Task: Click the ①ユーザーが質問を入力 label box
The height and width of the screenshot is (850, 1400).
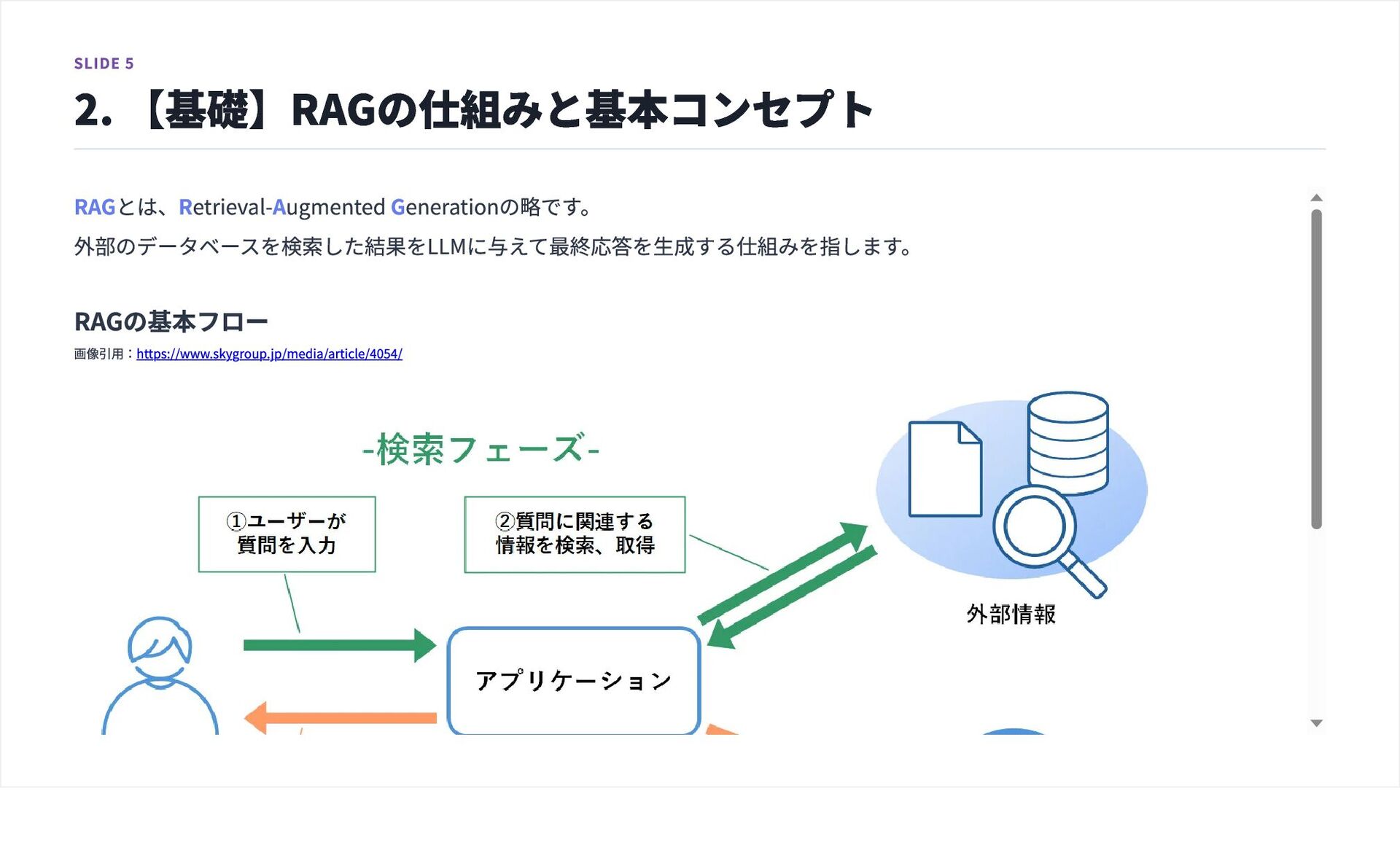Action: [287, 534]
